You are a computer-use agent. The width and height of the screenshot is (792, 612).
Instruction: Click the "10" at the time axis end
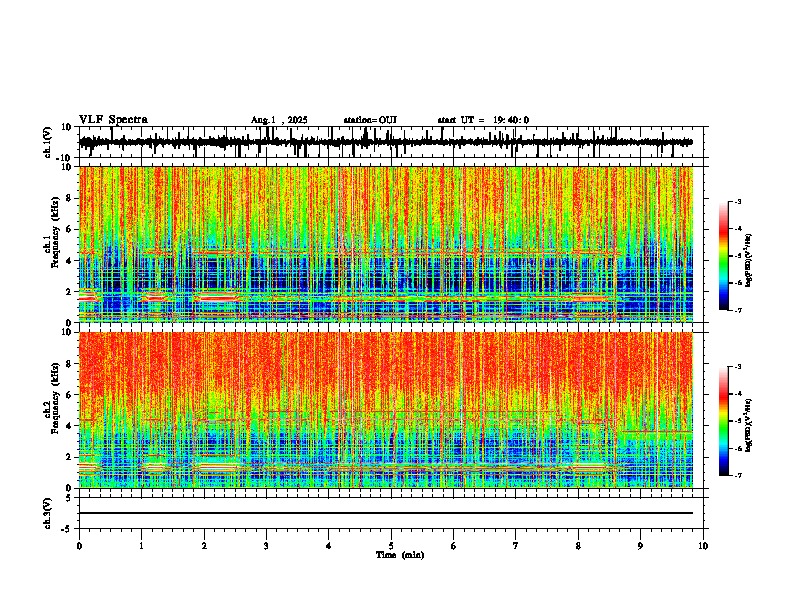tap(703, 546)
